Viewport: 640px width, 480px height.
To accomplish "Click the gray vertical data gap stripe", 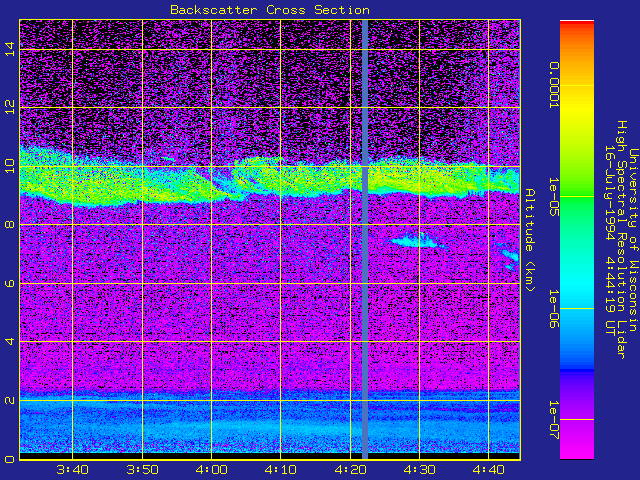I will point(365,240).
